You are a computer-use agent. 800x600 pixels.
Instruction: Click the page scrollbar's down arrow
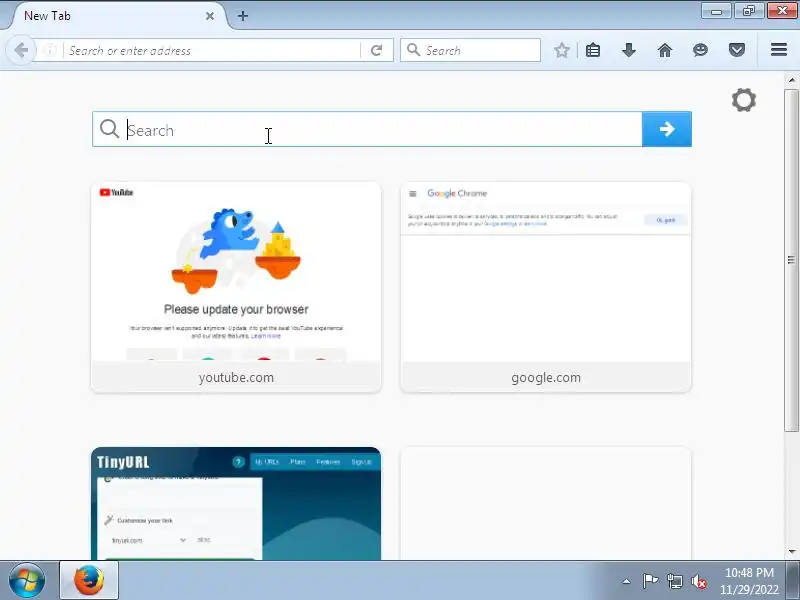coord(792,552)
